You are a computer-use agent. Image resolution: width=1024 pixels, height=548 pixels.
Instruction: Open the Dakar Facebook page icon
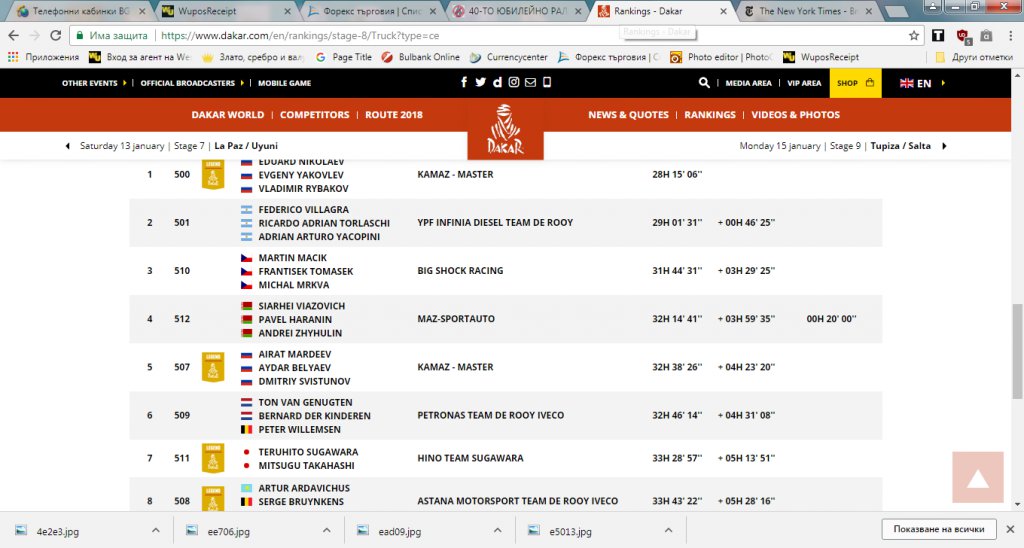click(464, 82)
